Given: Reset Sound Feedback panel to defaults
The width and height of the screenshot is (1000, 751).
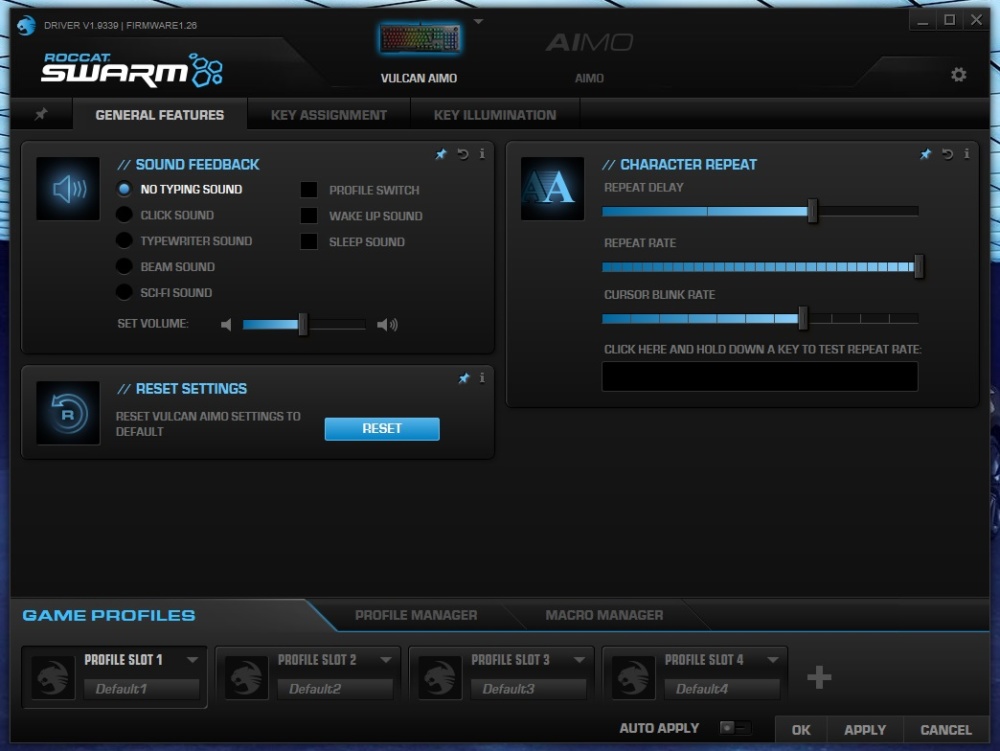Looking at the screenshot, I should pos(463,154).
